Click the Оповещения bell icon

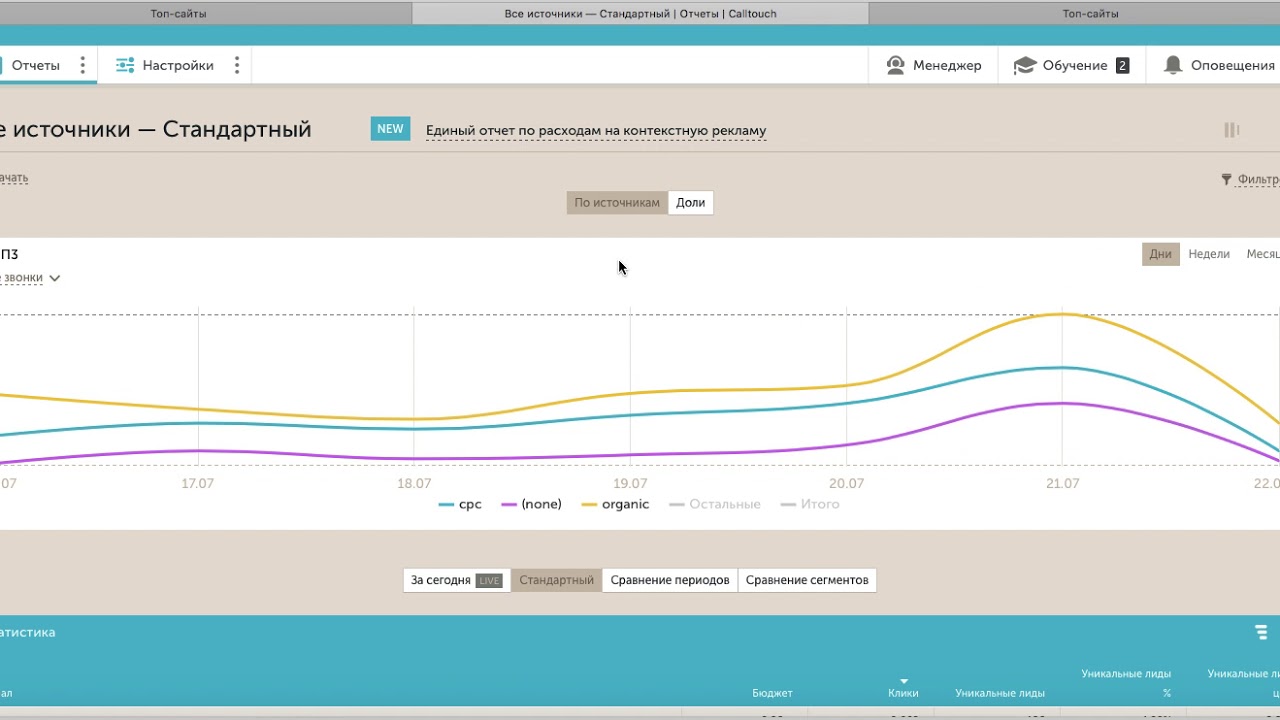tap(1173, 65)
